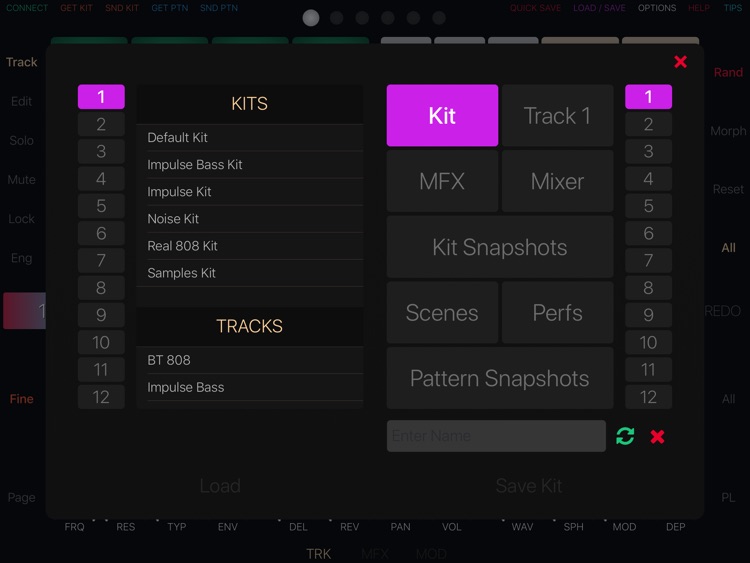
Task: Select slot 2 in the left number column
Action: [x=101, y=124]
